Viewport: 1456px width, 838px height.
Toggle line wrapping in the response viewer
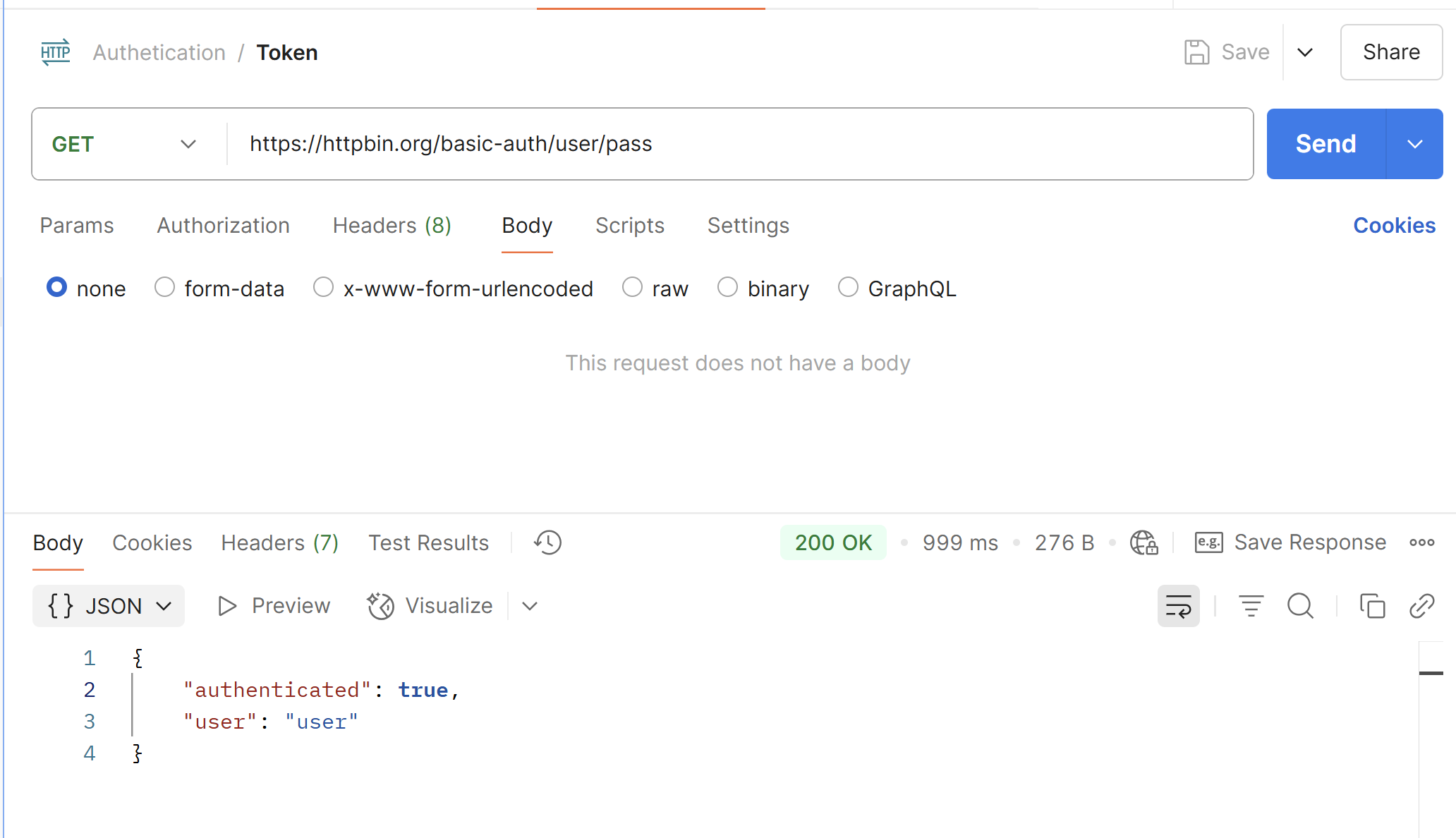click(1178, 606)
